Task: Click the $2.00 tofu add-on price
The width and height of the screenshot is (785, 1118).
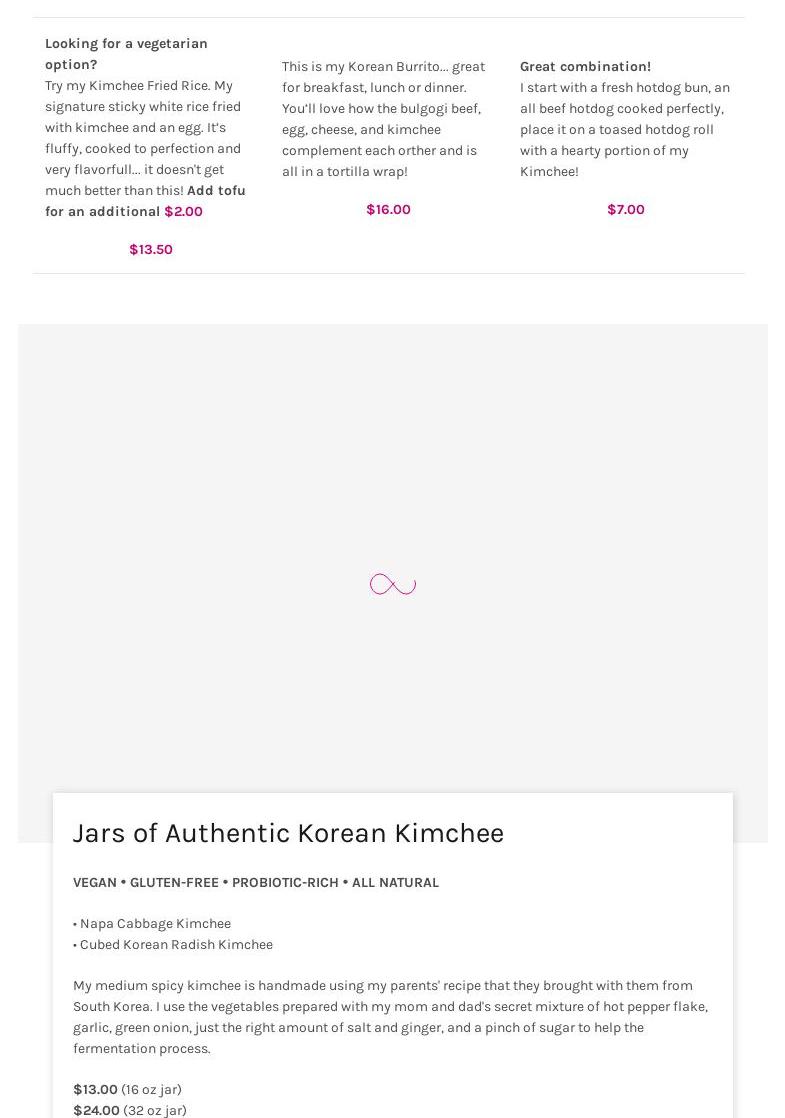Action: tap(183, 212)
